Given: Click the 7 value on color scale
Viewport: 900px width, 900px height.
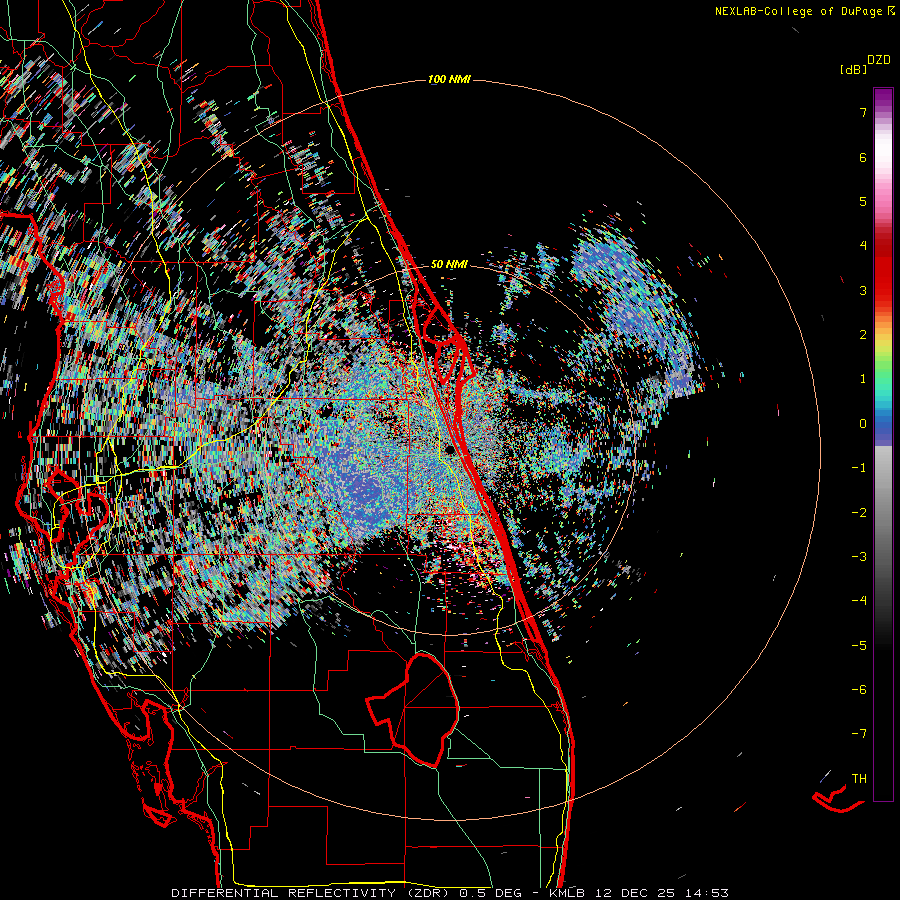Looking at the screenshot, I should click(863, 113).
